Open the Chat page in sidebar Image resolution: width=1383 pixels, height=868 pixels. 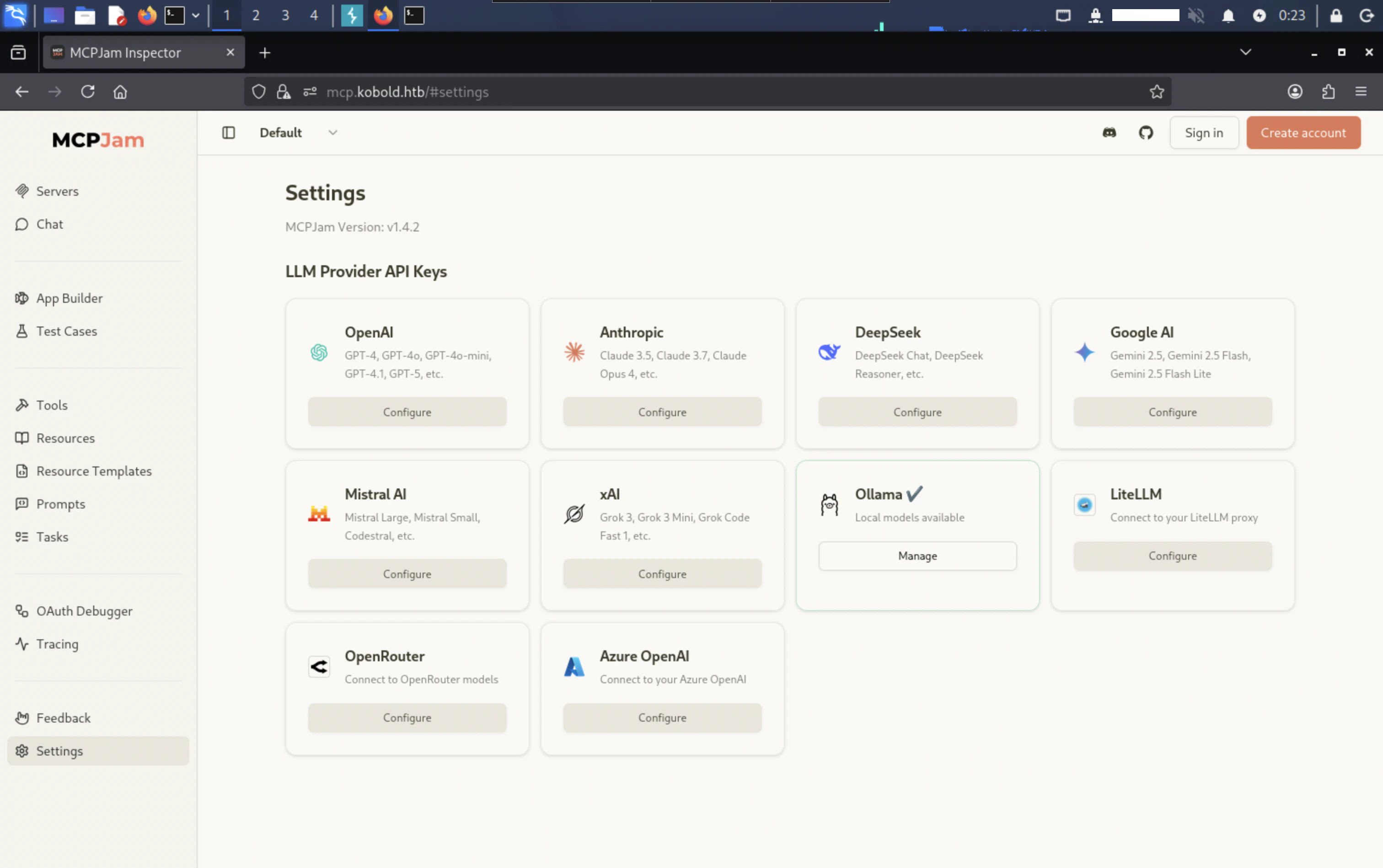pos(98,225)
